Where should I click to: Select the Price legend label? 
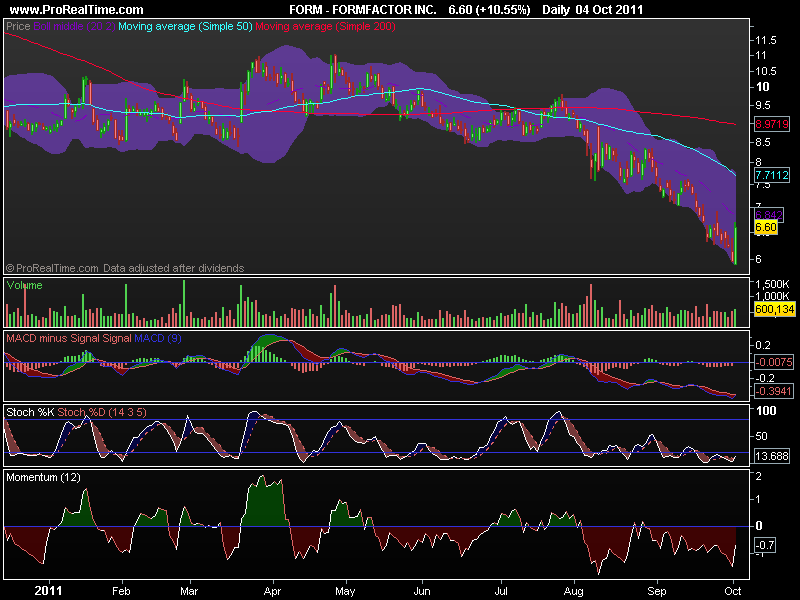pyautogui.click(x=18, y=26)
